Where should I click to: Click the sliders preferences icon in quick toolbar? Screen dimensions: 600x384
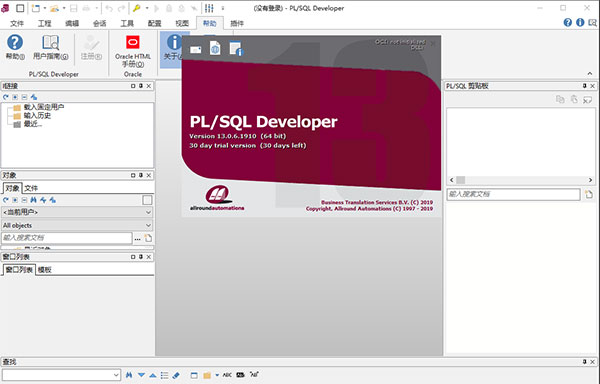point(209,8)
